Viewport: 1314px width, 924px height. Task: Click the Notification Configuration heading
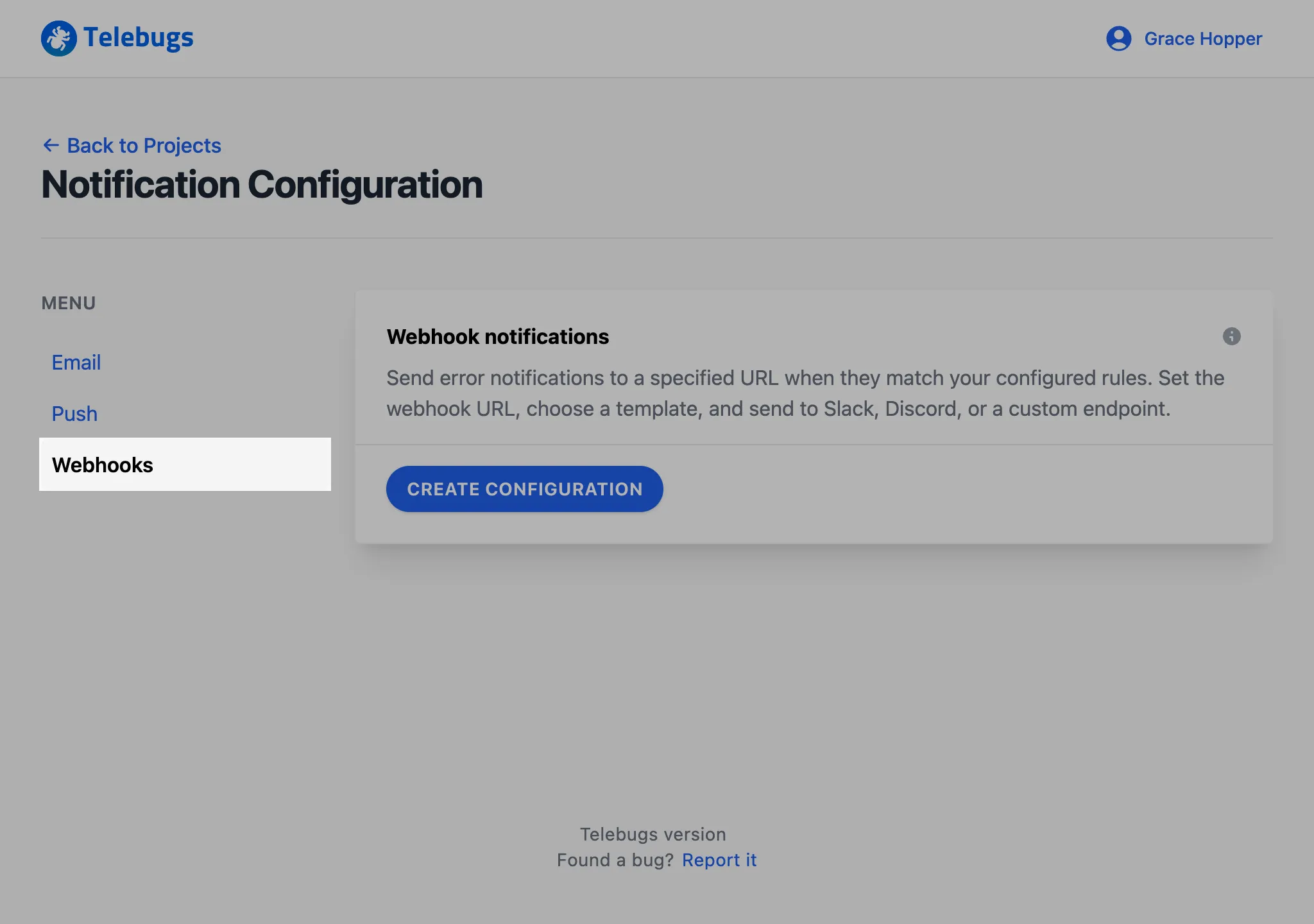262,185
